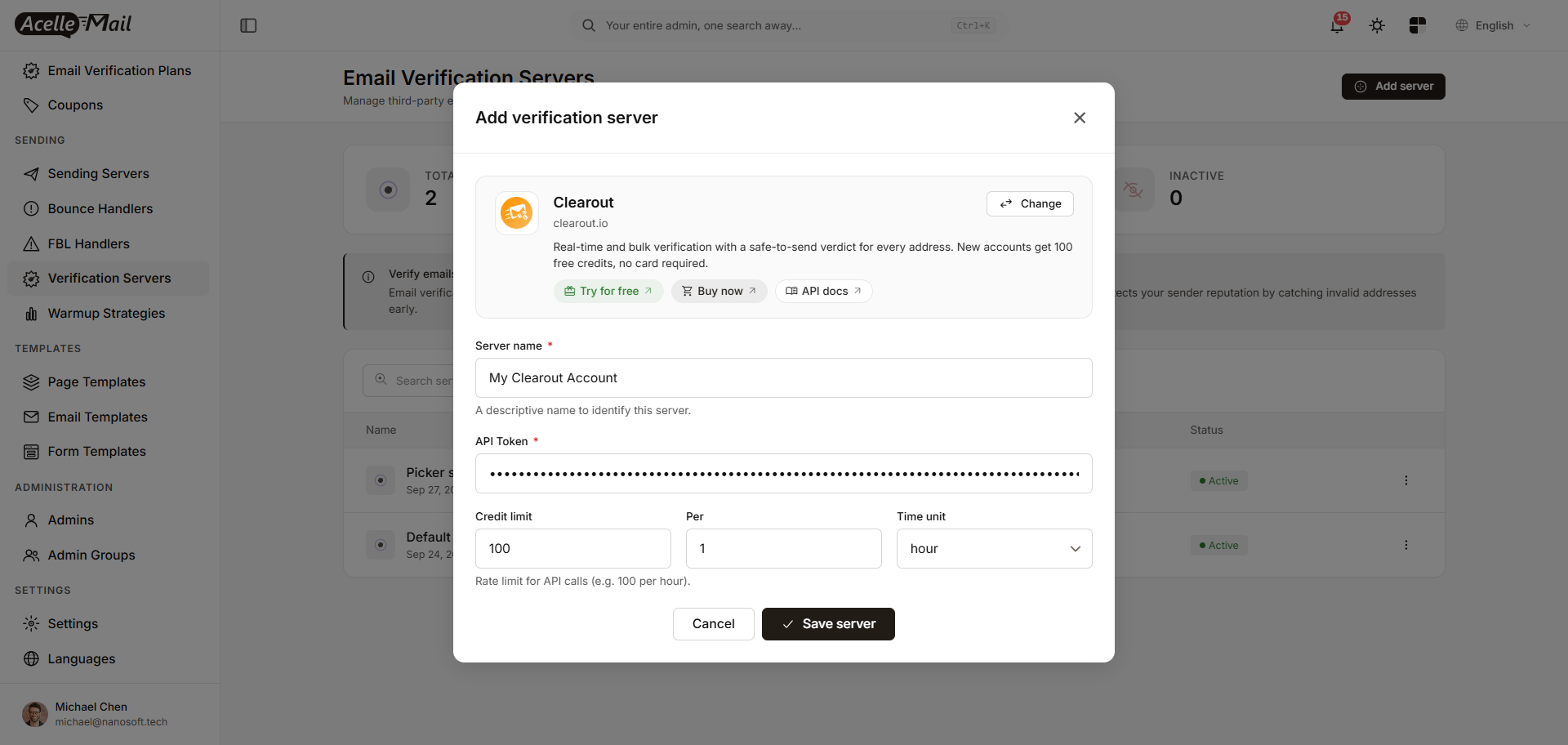Click the Server name input field
Image resolution: width=1568 pixels, height=745 pixels.
pos(784,378)
